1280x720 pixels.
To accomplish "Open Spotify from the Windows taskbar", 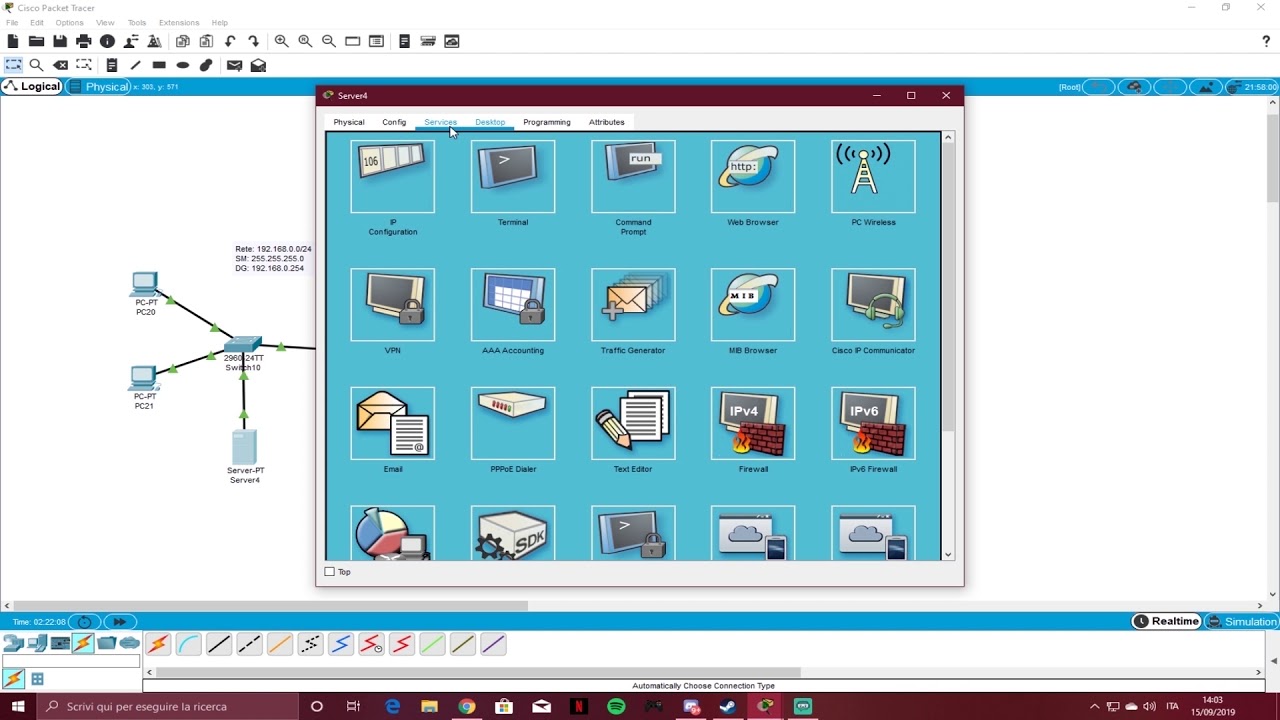I will pyautogui.click(x=616, y=706).
